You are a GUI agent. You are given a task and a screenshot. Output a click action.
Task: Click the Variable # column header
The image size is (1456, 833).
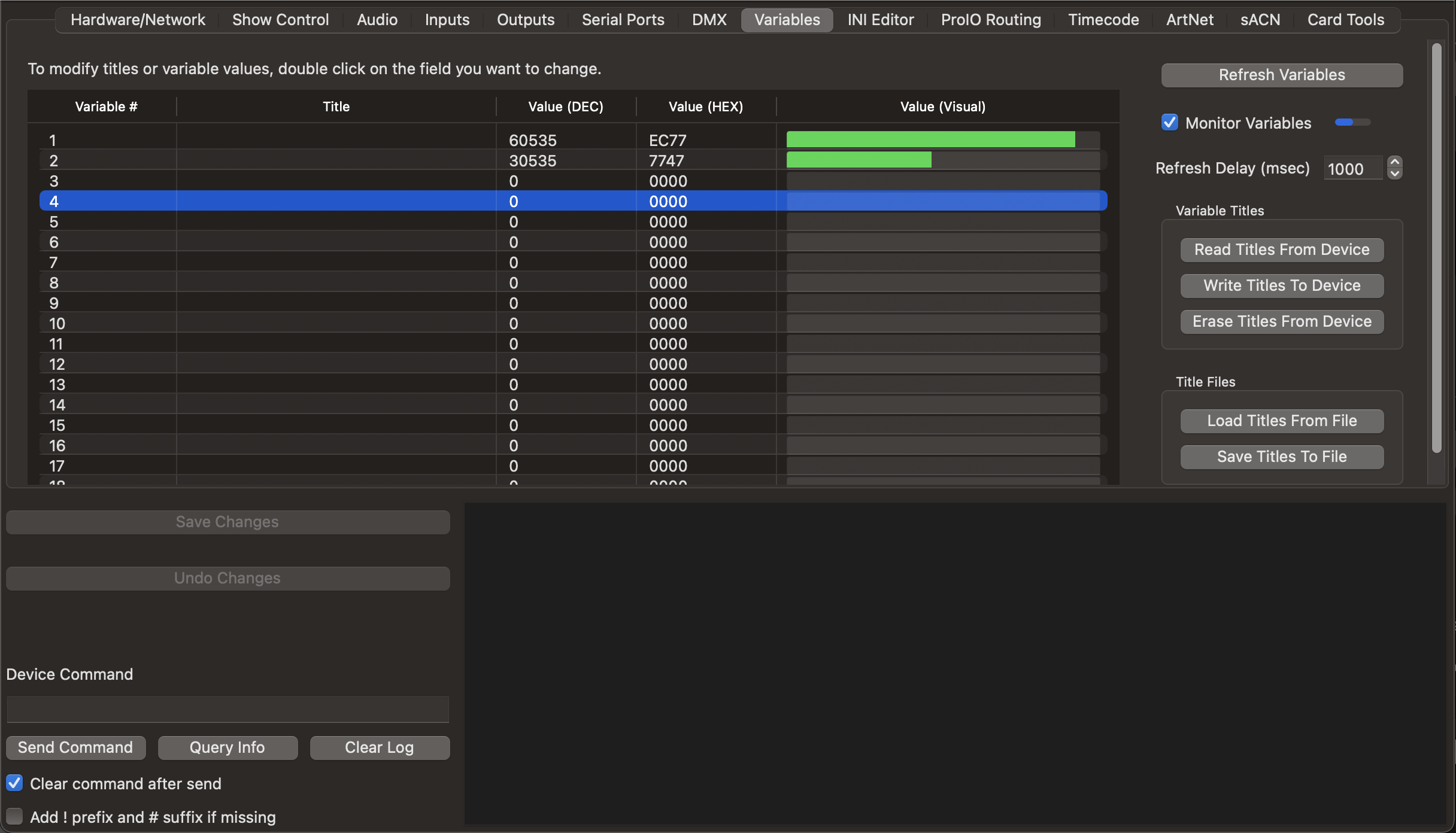(106, 107)
